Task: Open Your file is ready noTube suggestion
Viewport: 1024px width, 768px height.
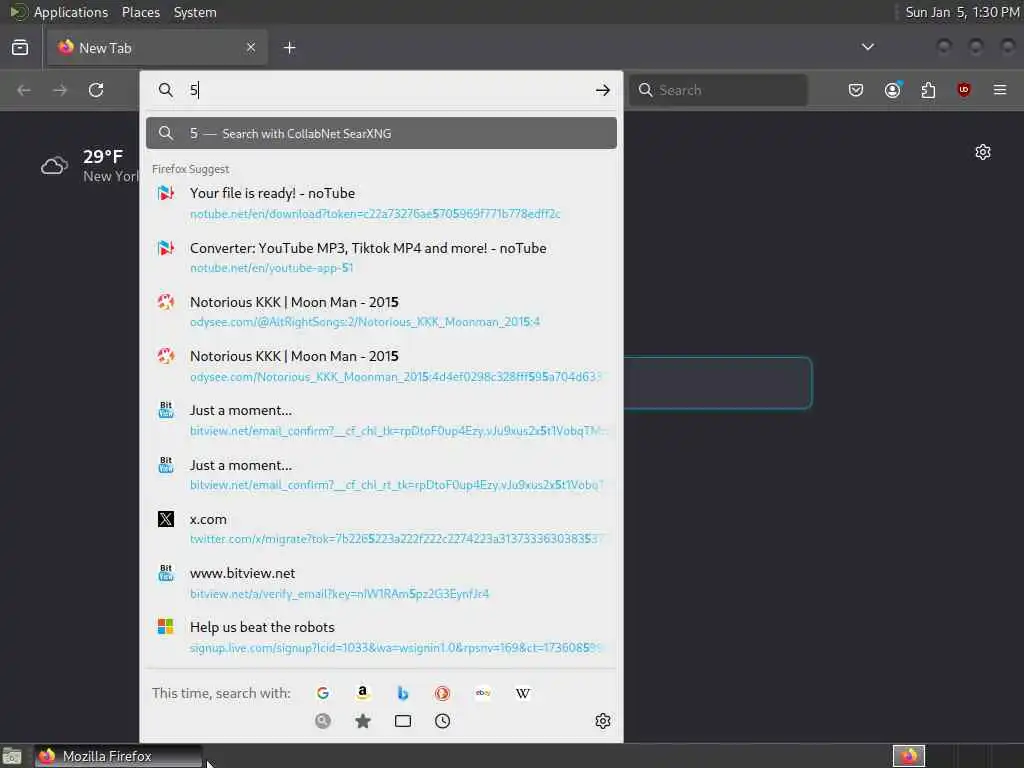Action: [x=381, y=203]
